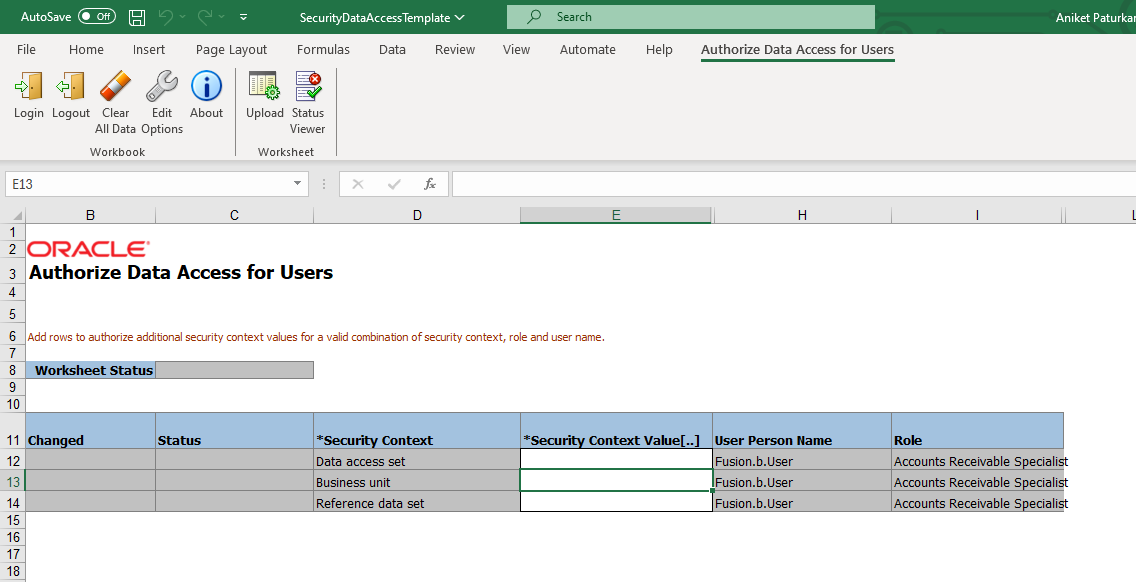The image size is (1136, 582).
Task: Click into the Search box
Action: coord(690,17)
